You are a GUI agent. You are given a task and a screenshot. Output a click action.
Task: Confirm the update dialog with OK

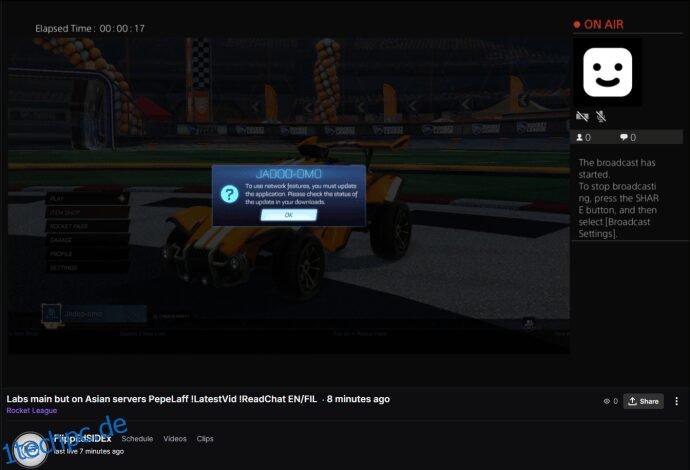pos(289,215)
